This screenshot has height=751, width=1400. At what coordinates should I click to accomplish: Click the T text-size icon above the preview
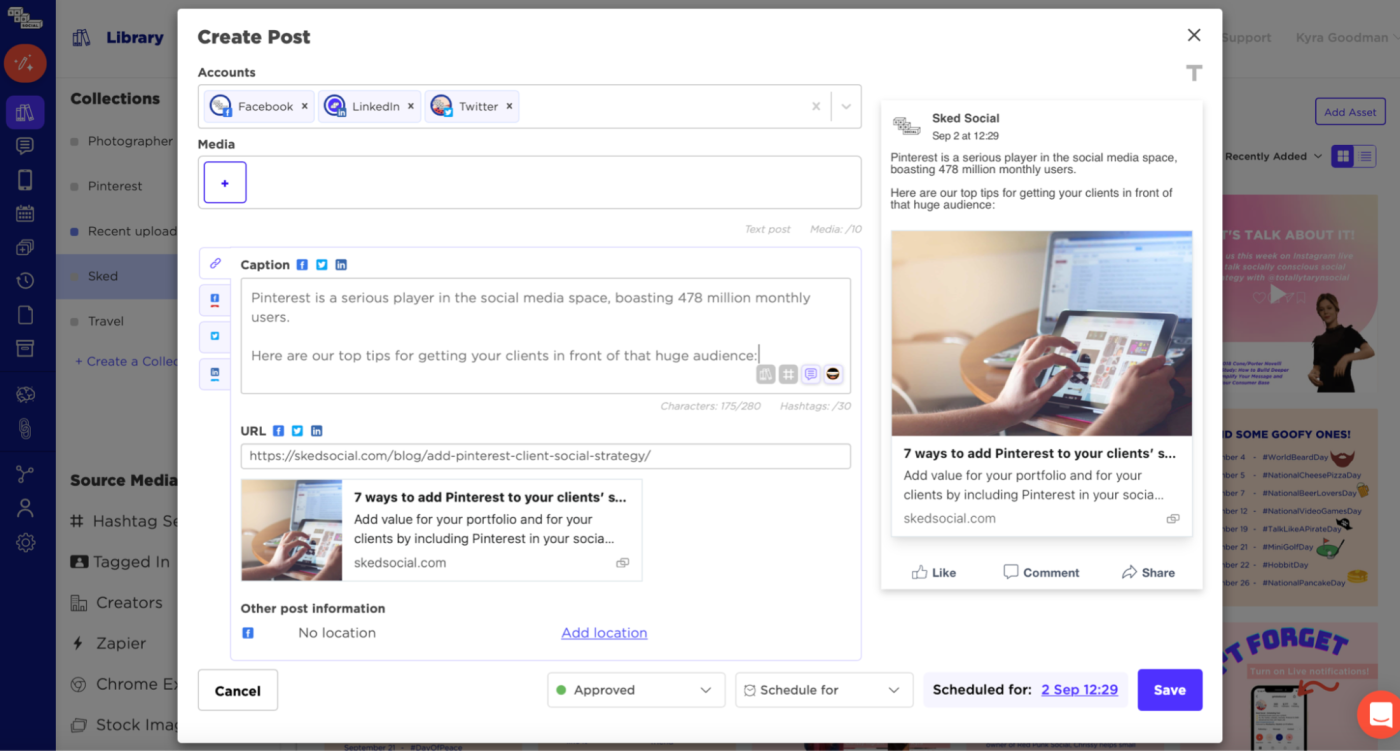[x=1194, y=73]
